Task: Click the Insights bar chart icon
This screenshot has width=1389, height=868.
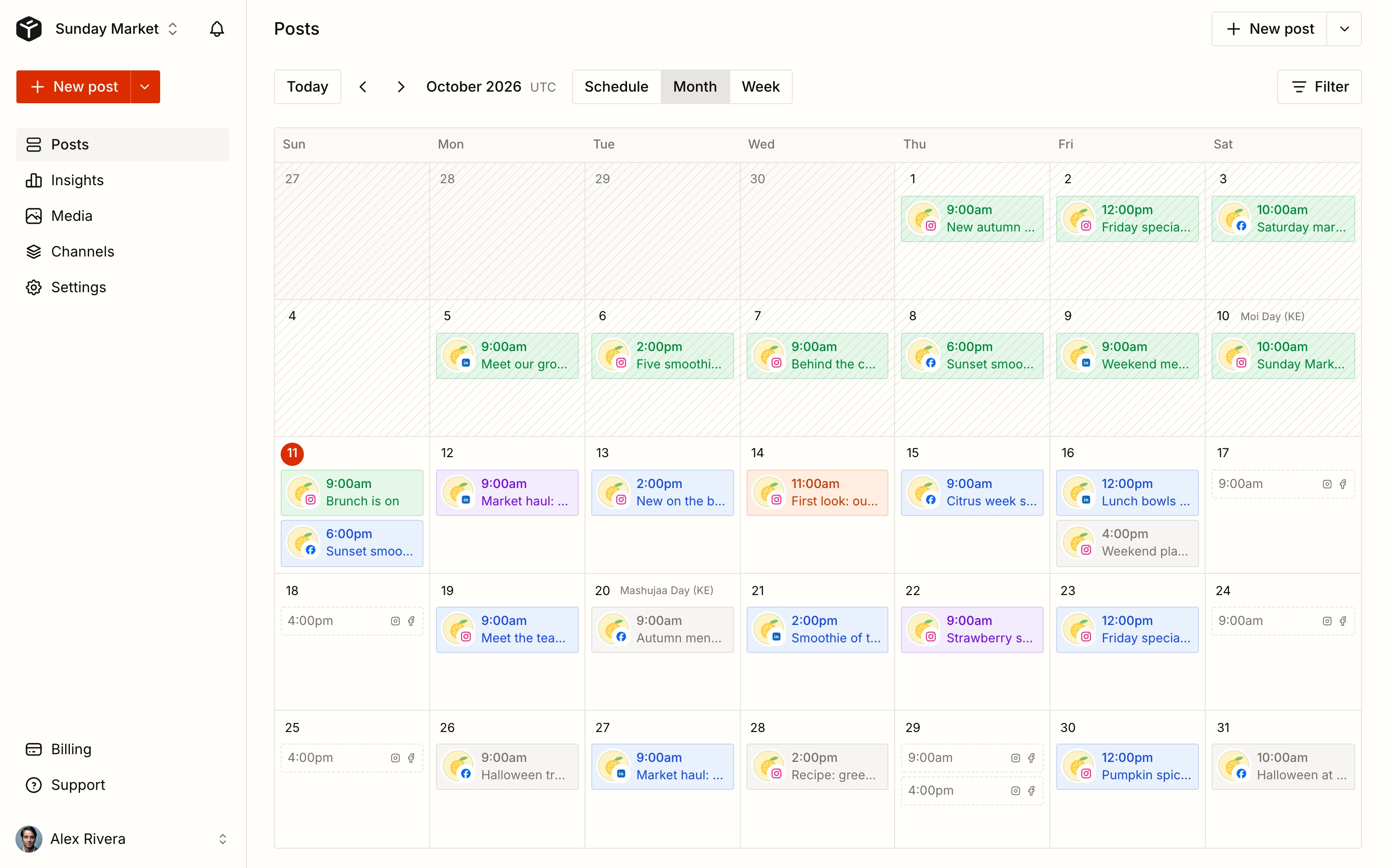Action: (34, 180)
